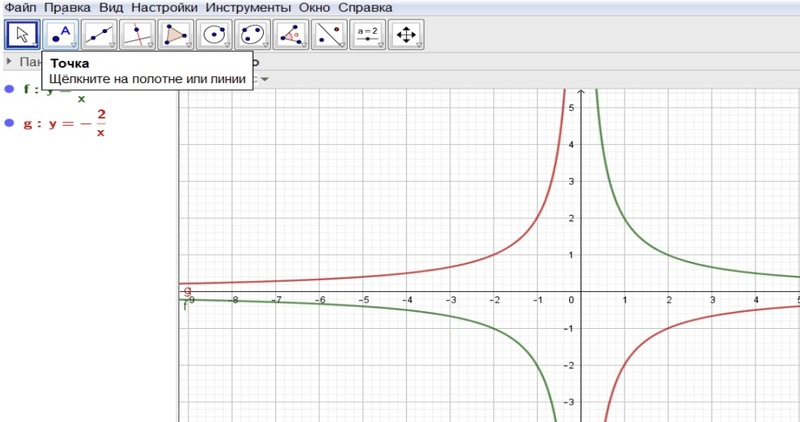This screenshot has width=800, height=422.
Task: Expand the algebra panel header triangle
Action: coord(9,62)
